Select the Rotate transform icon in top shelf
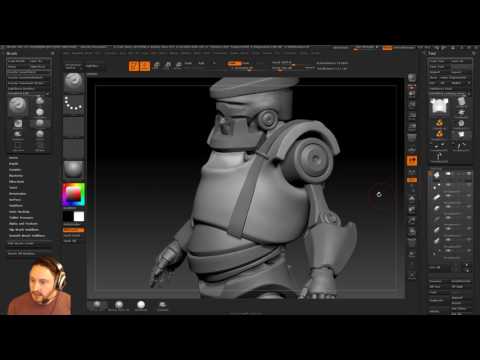480x360 pixels. point(179,66)
